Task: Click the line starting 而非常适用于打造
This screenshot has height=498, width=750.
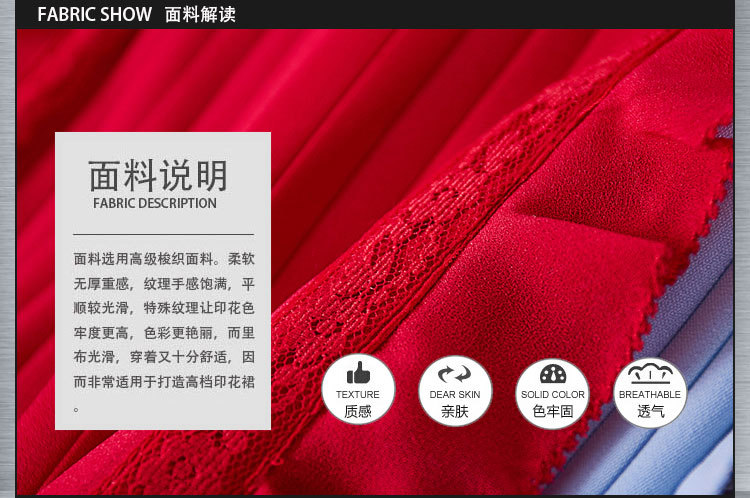Action: coord(164,382)
